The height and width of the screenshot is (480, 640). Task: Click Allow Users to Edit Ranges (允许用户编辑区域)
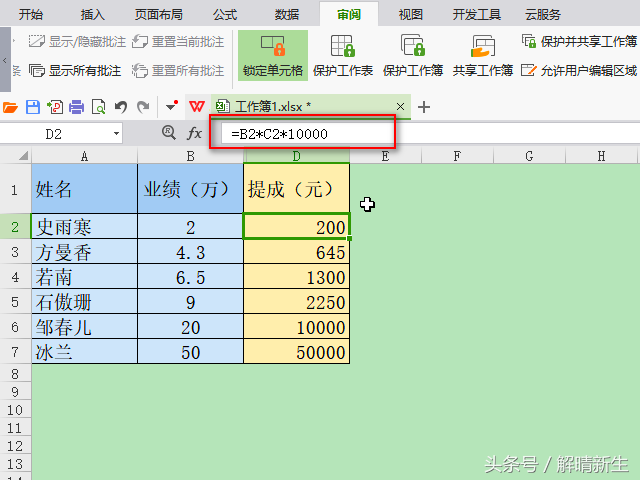coord(579,71)
